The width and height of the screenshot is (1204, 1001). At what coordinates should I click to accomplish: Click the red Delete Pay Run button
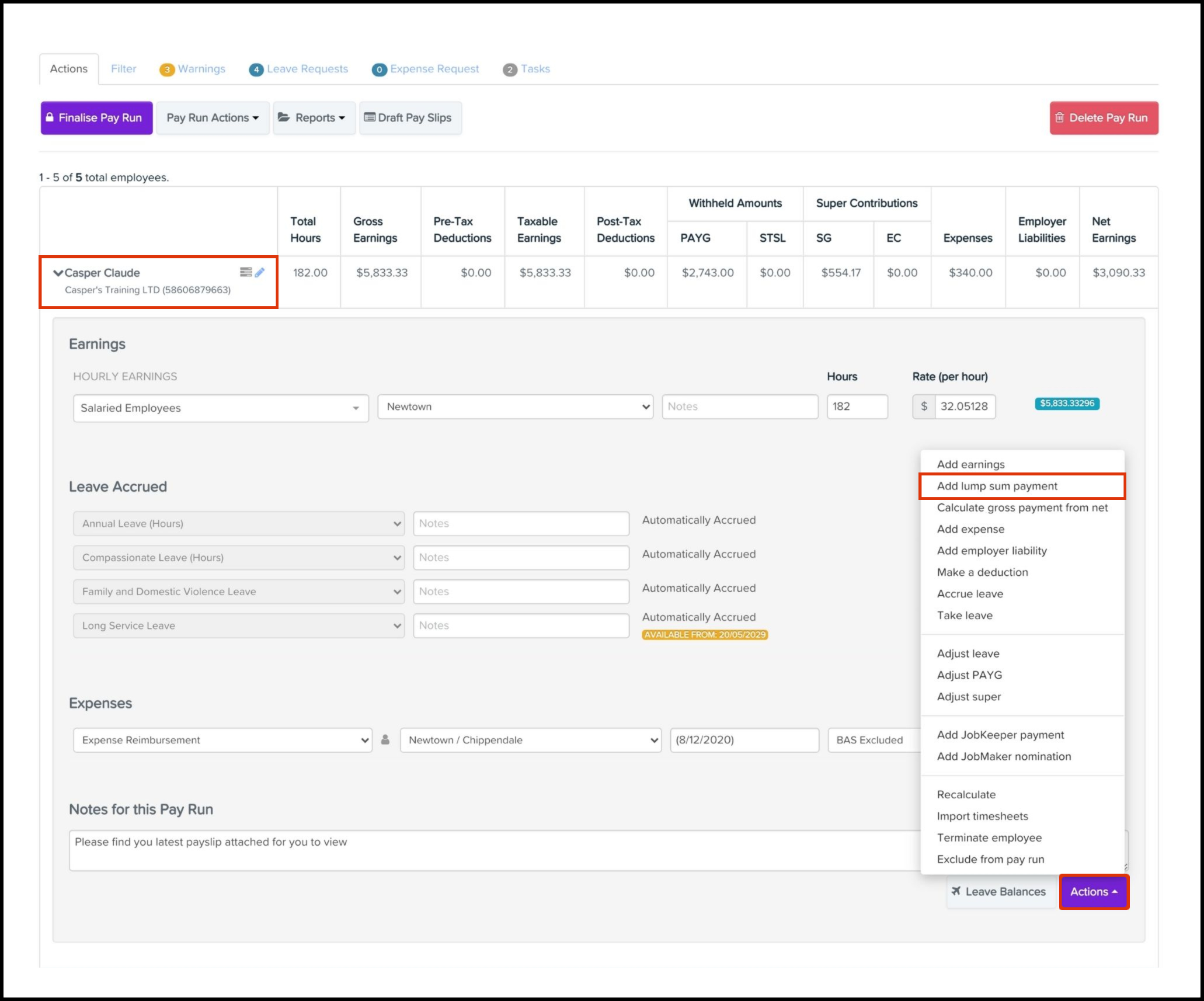point(1104,118)
